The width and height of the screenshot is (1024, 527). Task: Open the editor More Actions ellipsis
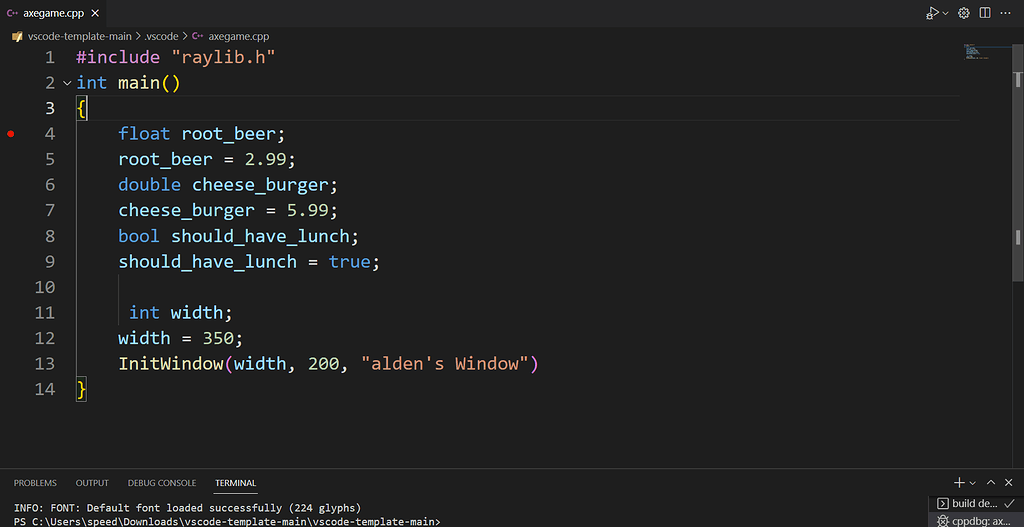point(1007,13)
